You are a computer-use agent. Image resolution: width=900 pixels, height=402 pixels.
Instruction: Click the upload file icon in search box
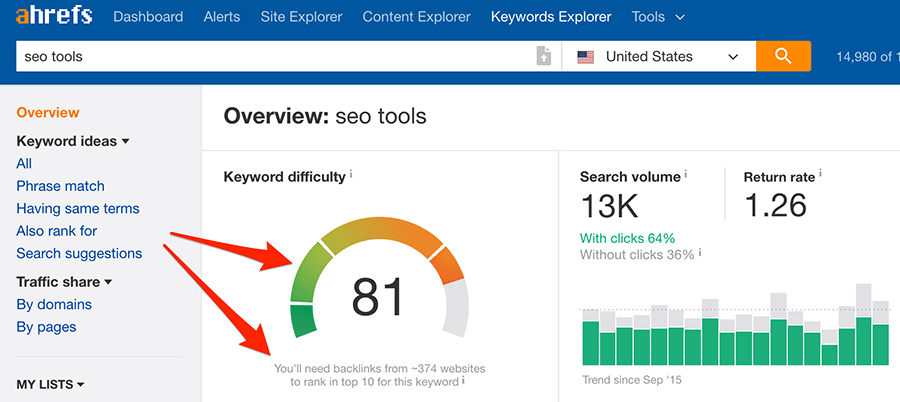(543, 57)
